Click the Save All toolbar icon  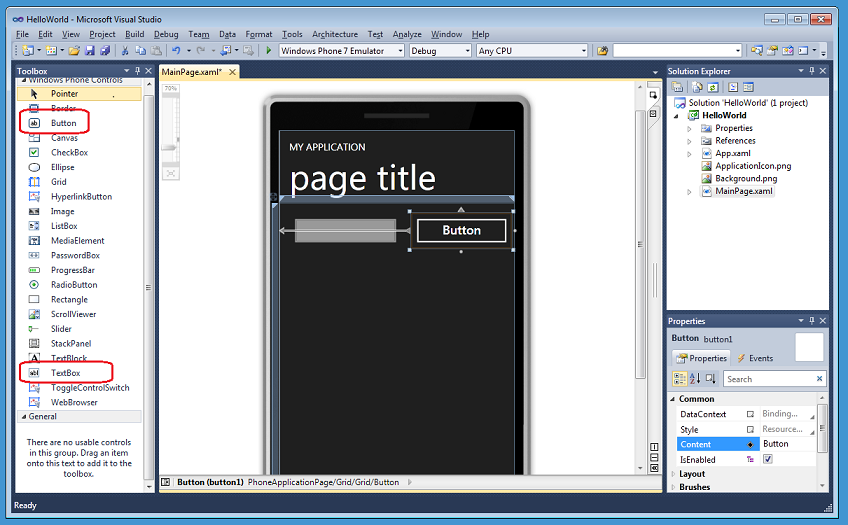tap(105, 50)
